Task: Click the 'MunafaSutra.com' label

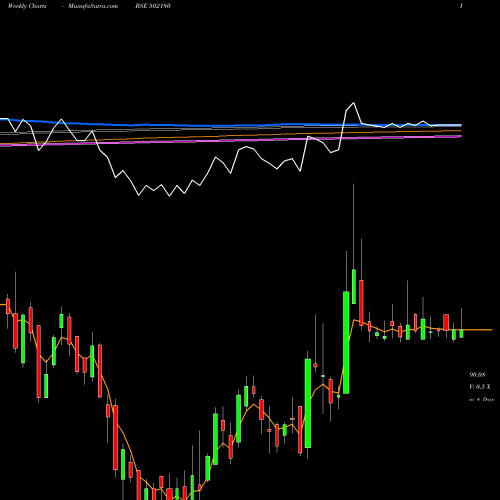Action: (x=93, y=6)
